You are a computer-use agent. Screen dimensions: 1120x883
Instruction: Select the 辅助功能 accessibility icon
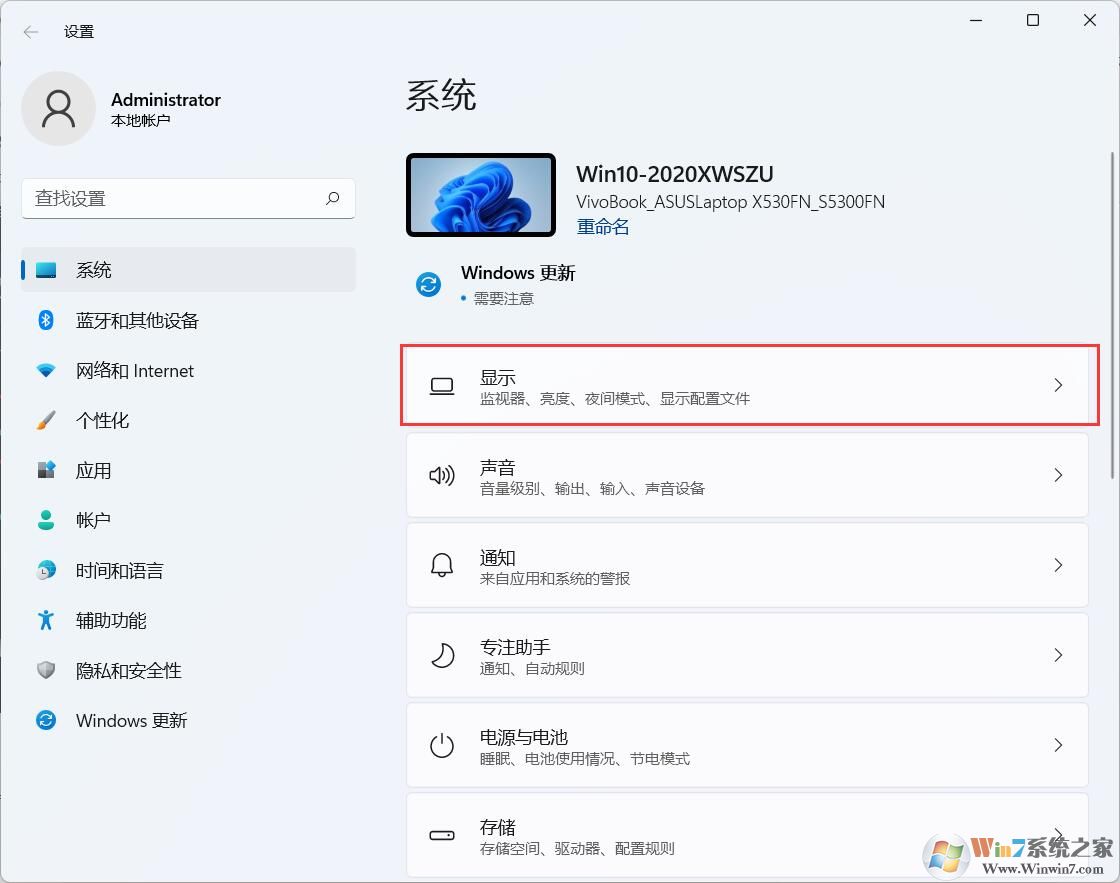pos(47,620)
